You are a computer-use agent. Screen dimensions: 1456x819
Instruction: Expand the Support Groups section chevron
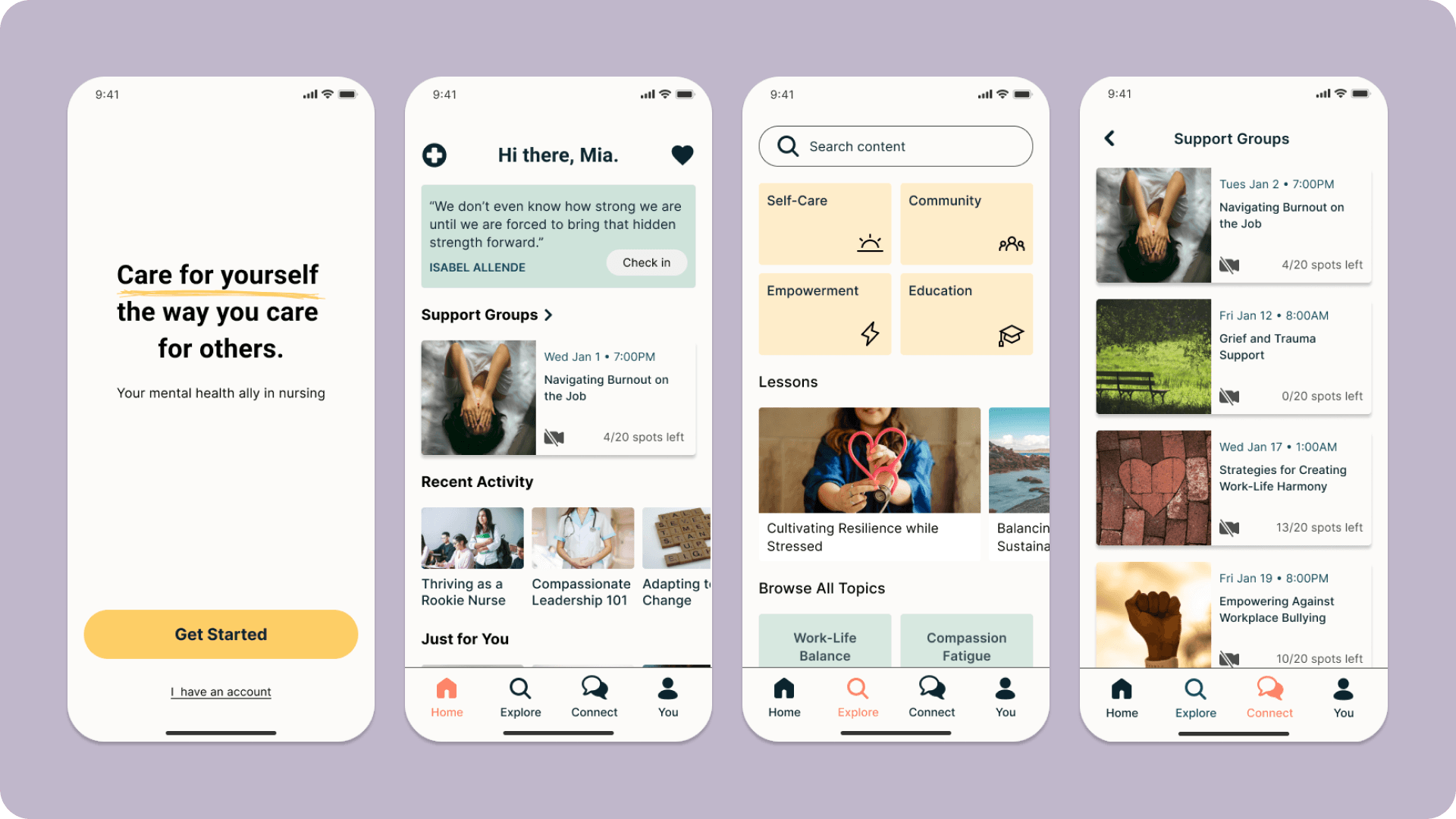coord(549,314)
